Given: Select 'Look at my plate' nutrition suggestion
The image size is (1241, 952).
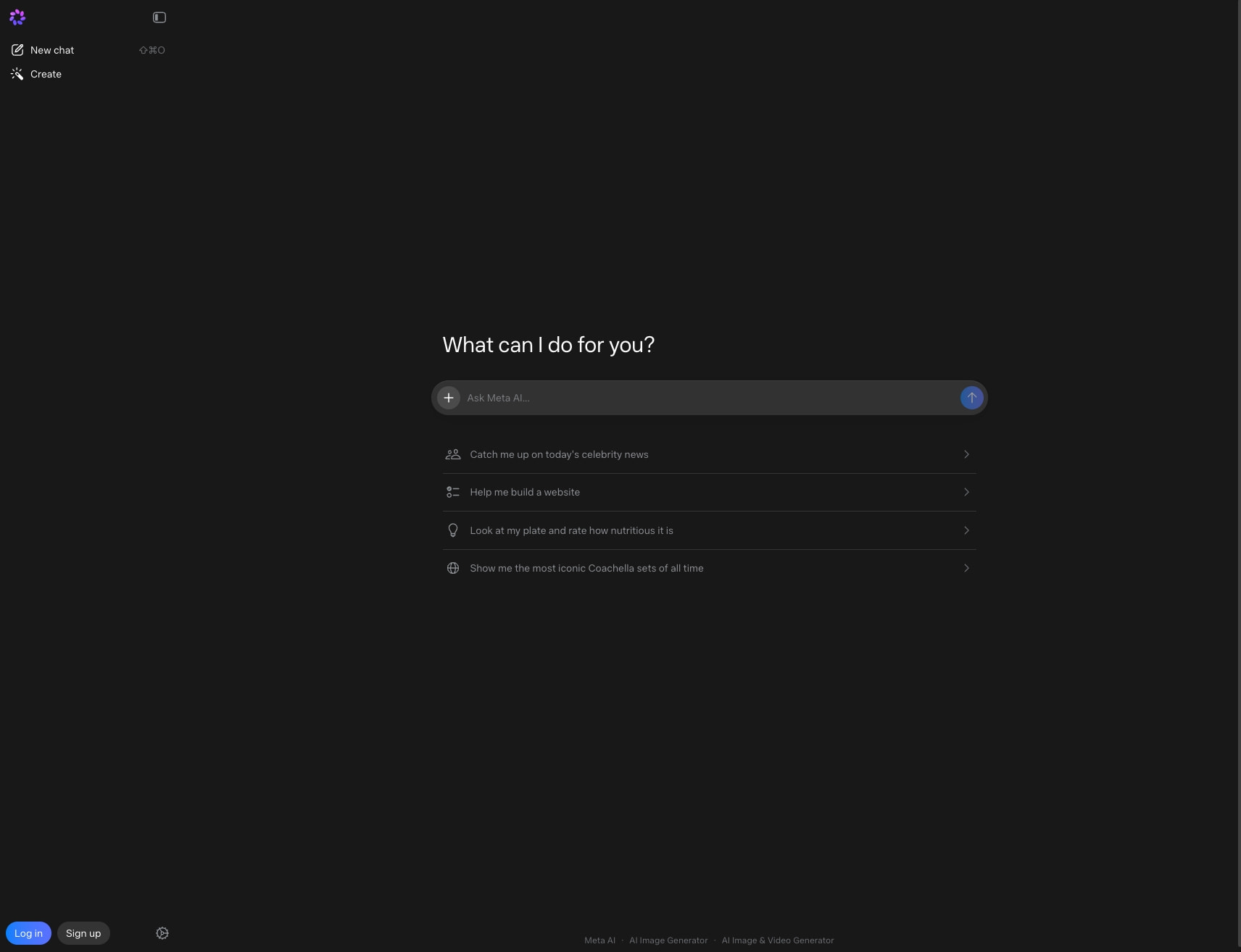Looking at the screenshot, I should pos(709,530).
